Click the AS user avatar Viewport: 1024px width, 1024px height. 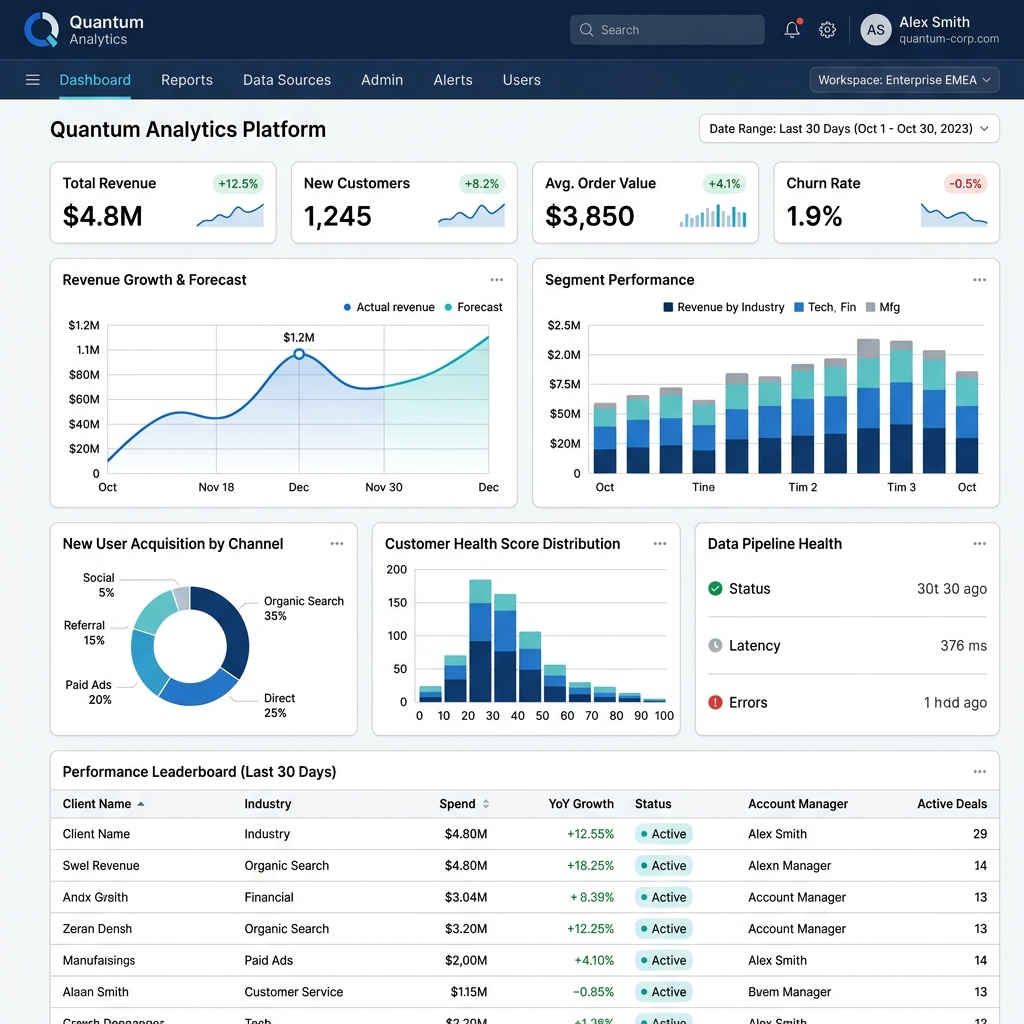click(x=876, y=30)
